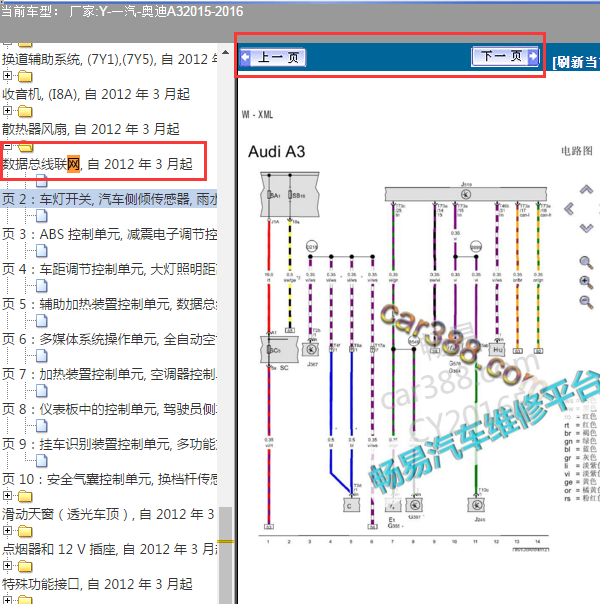
Task: Open 页 7 : 加热装置控制单元 page
Action: pyautogui.click(x=109, y=374)
